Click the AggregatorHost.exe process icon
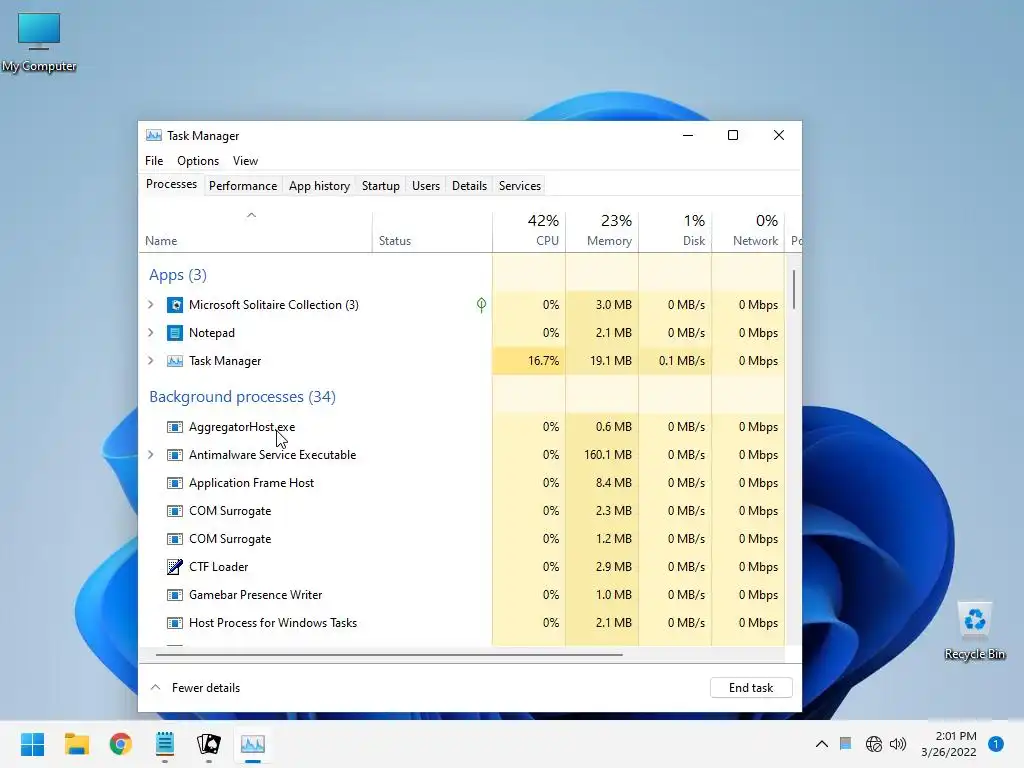 tap(174, 427)
